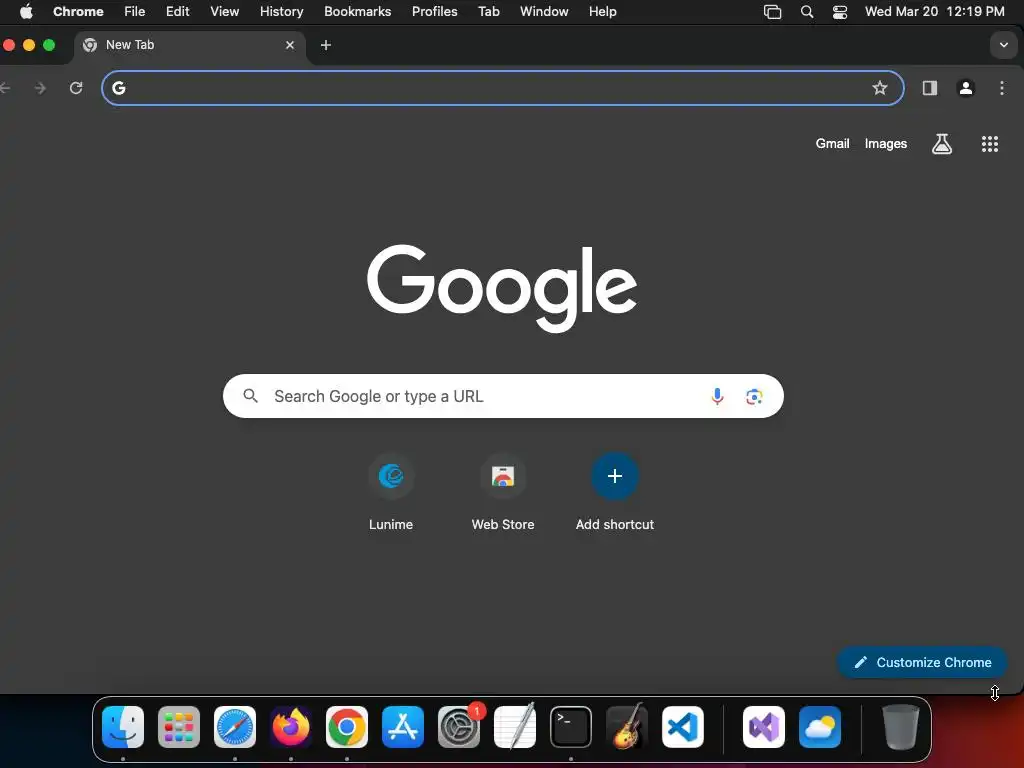The width and height of the screenshot is (1024, 768).
Task: Open Spotlight search in menu bar
Action: (x=807, y=12)
